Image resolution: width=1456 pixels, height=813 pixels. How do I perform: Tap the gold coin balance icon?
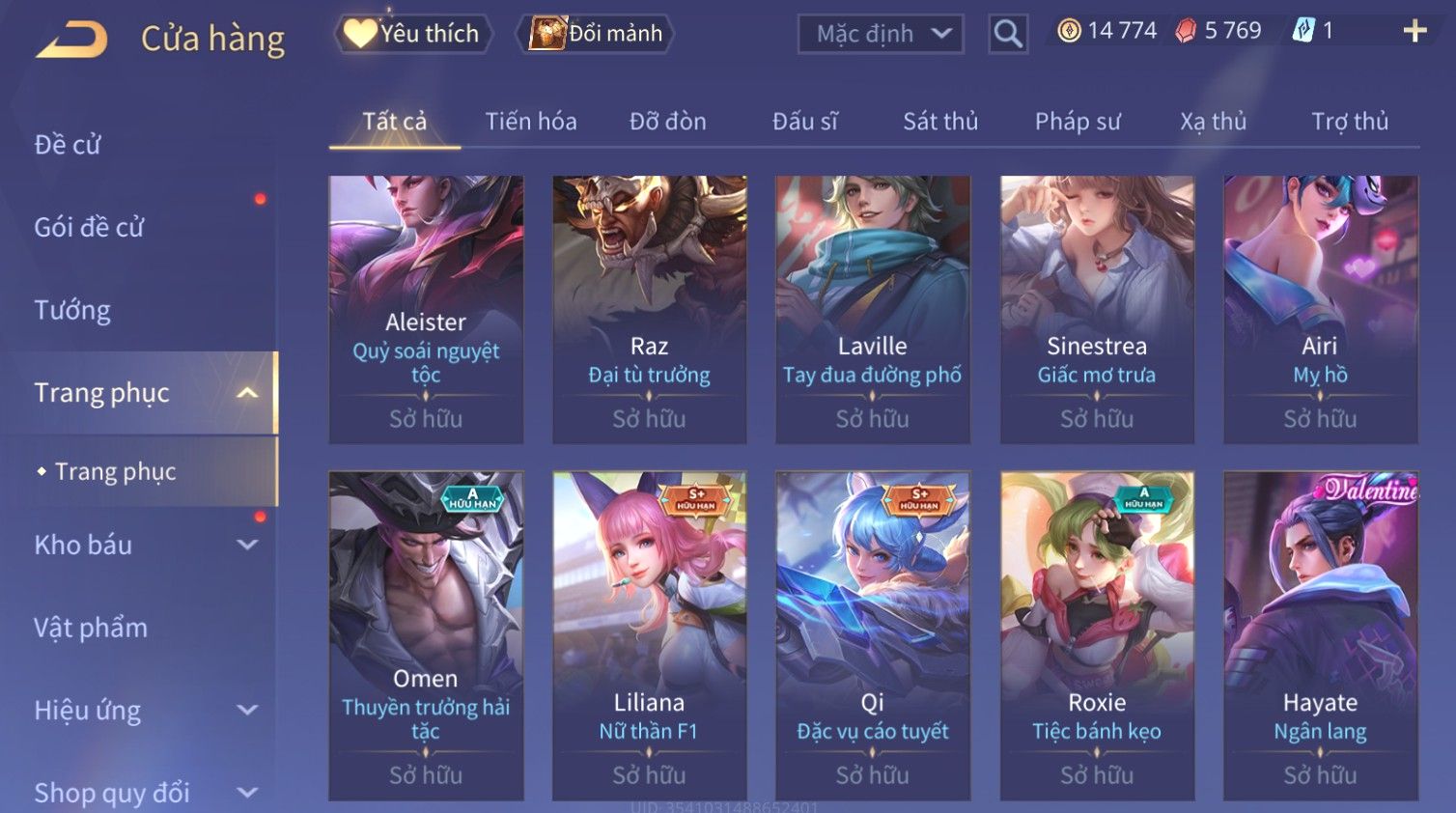(x=1069, y=31)
